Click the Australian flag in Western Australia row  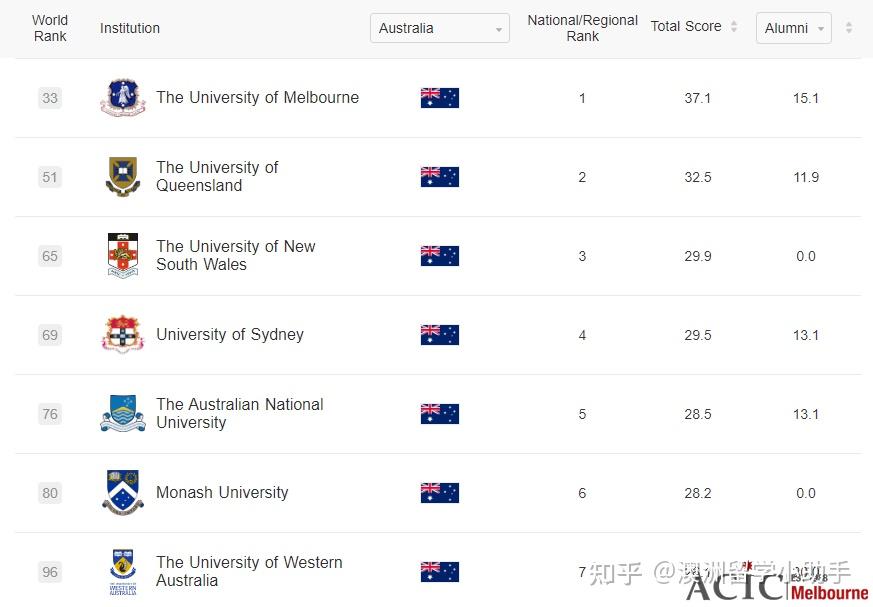[440, 572]
